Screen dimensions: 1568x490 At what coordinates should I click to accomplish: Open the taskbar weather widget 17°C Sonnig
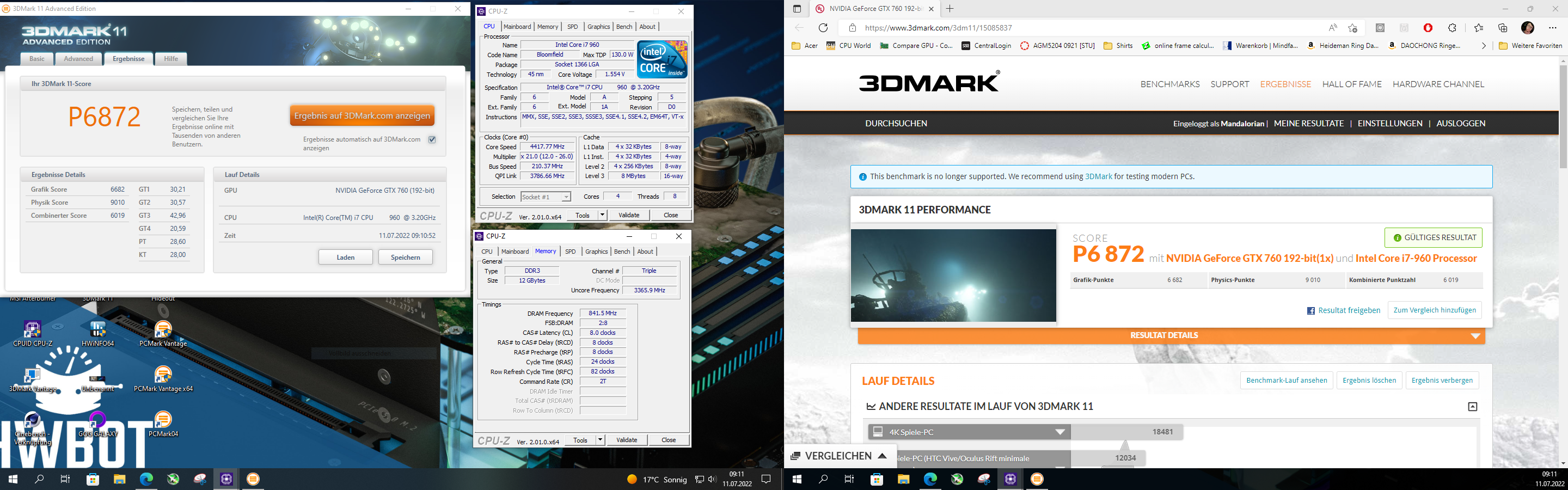click(x=657, y=480)
